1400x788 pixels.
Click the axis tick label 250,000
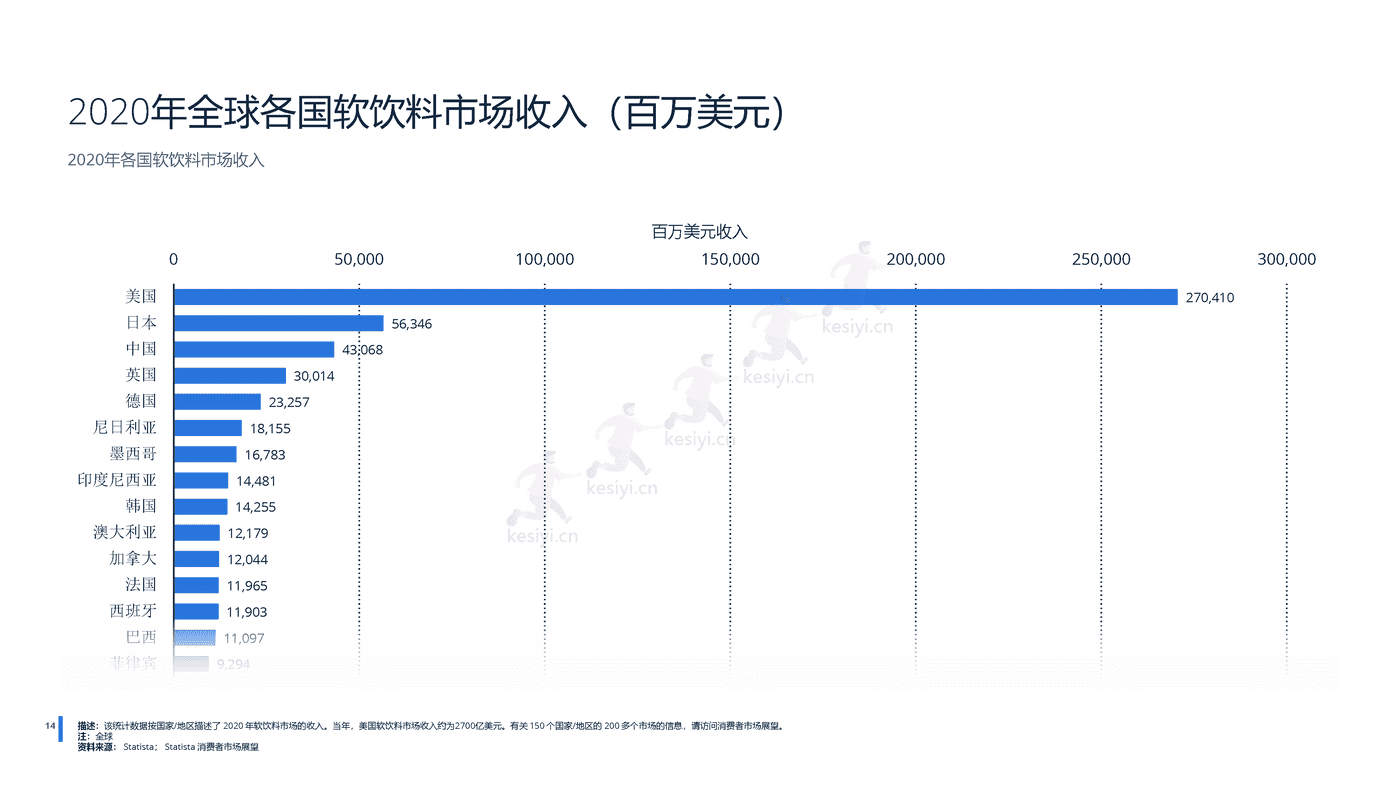pos(1101,260)
